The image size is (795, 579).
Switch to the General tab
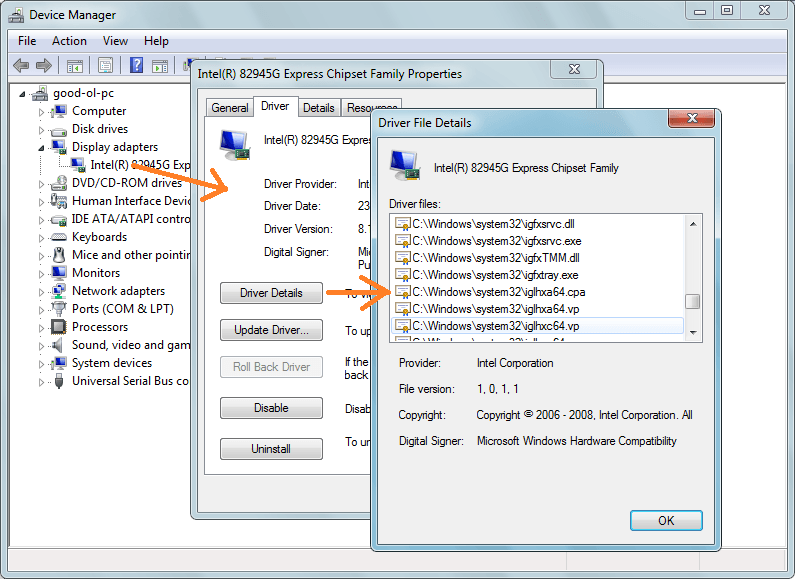coord(229,107)
